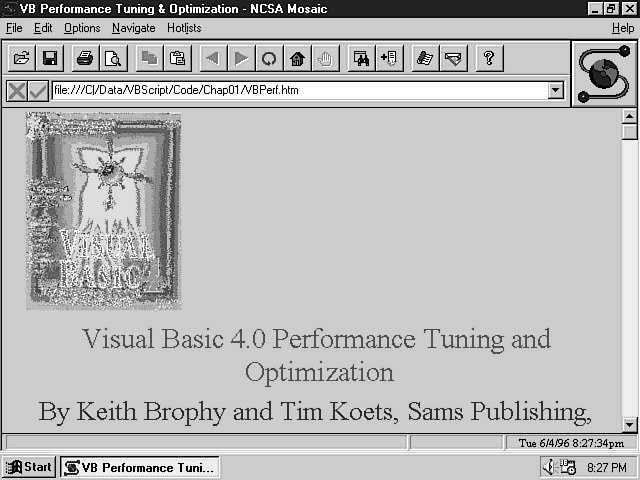Go to Home page icon
Screen dimensions: 640x480
(x=297, y=59)
